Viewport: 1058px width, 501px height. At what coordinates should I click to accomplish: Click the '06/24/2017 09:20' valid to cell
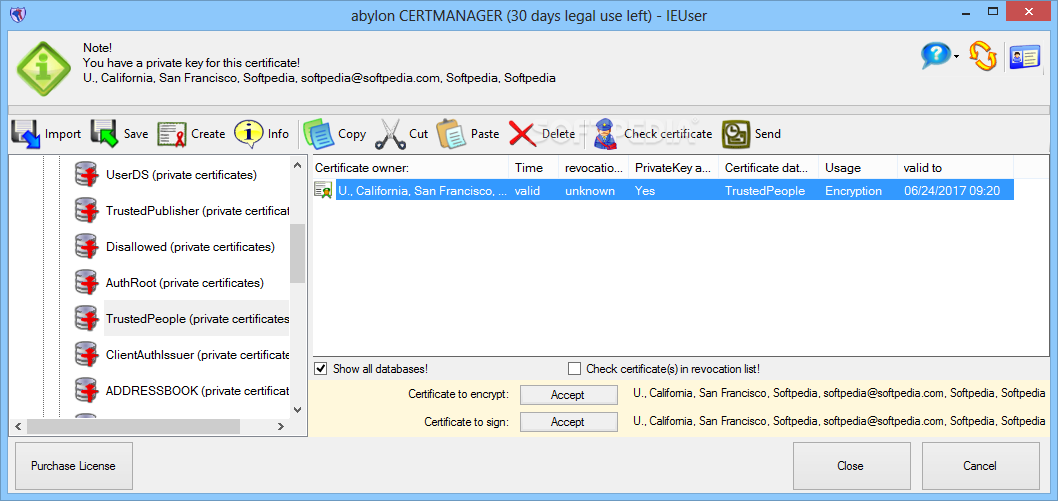click(x=951, y=191)
